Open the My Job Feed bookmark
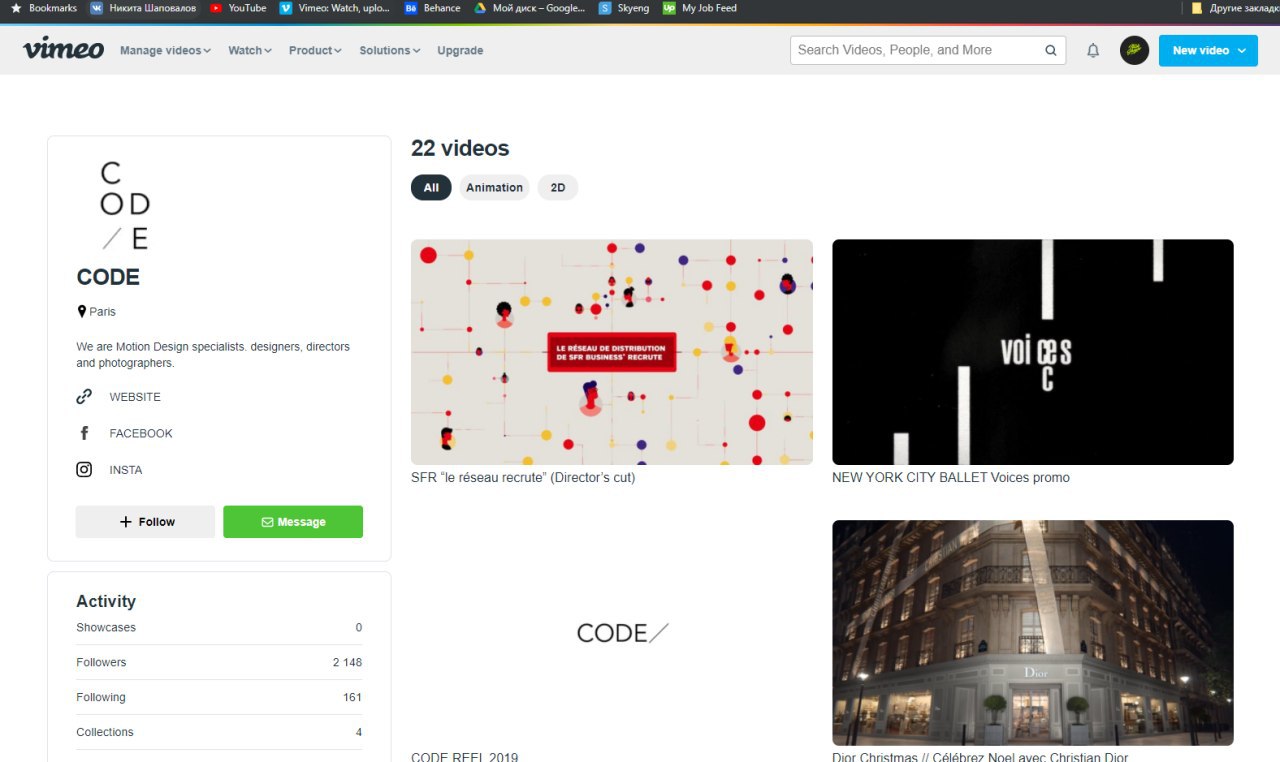Screen dimensions: 1280x762 [700, 8]
